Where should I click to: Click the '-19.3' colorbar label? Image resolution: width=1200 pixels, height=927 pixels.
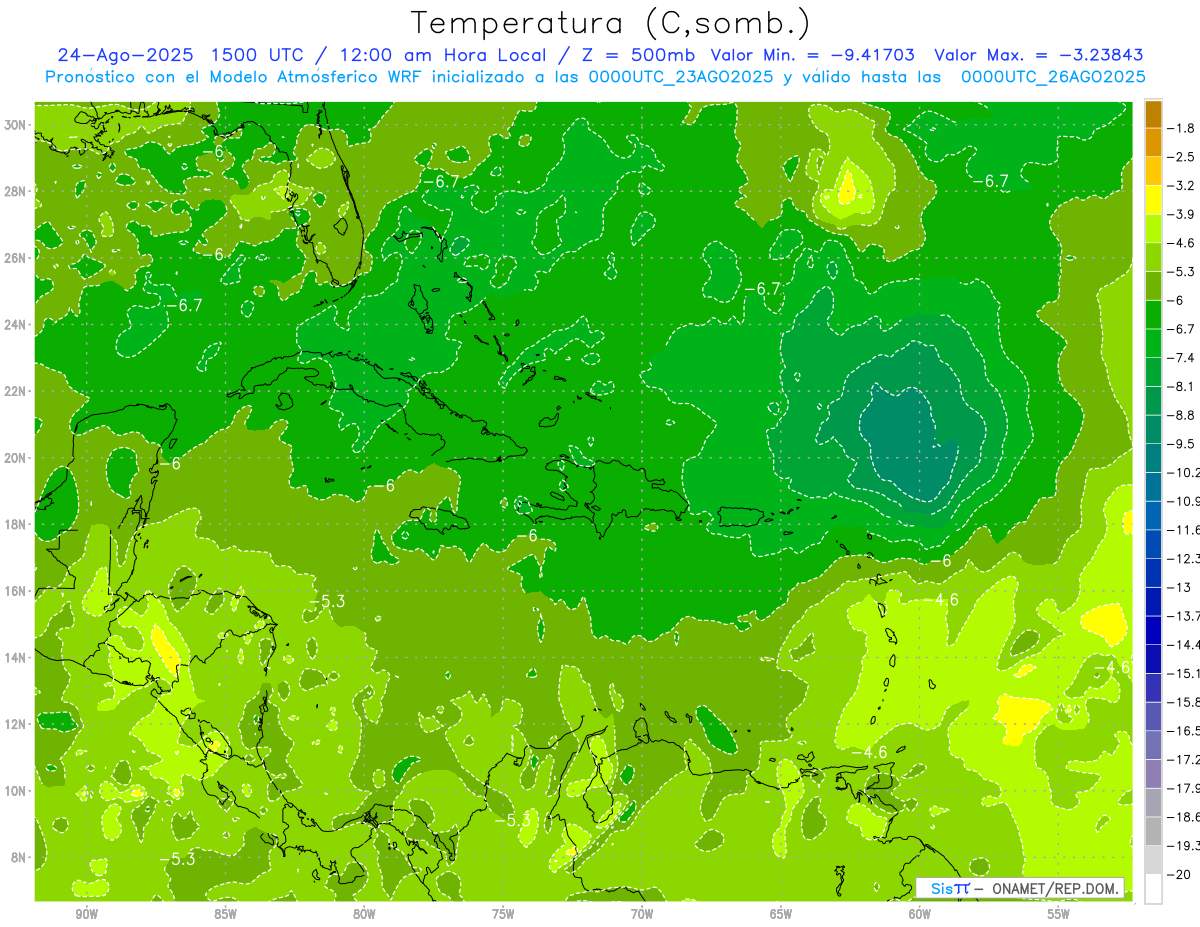click(x=1185, y=845)
